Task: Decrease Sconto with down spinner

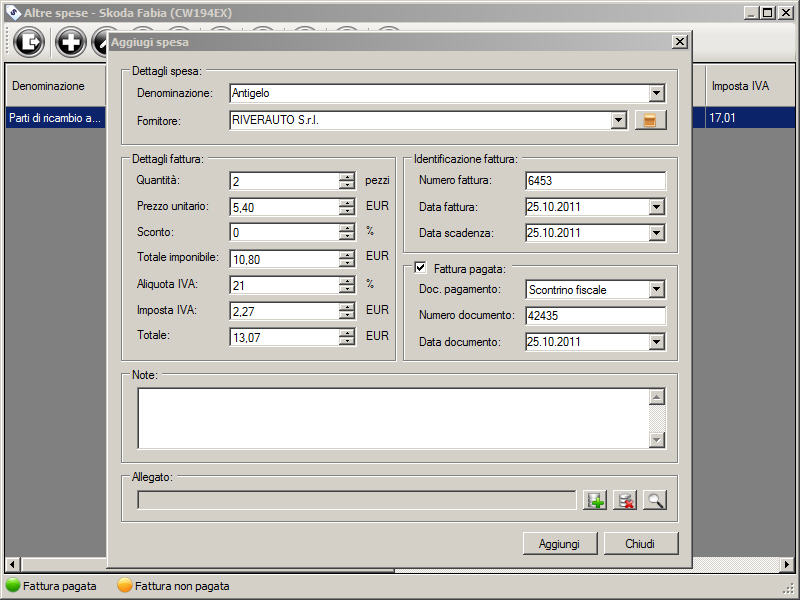Action: 347,236
